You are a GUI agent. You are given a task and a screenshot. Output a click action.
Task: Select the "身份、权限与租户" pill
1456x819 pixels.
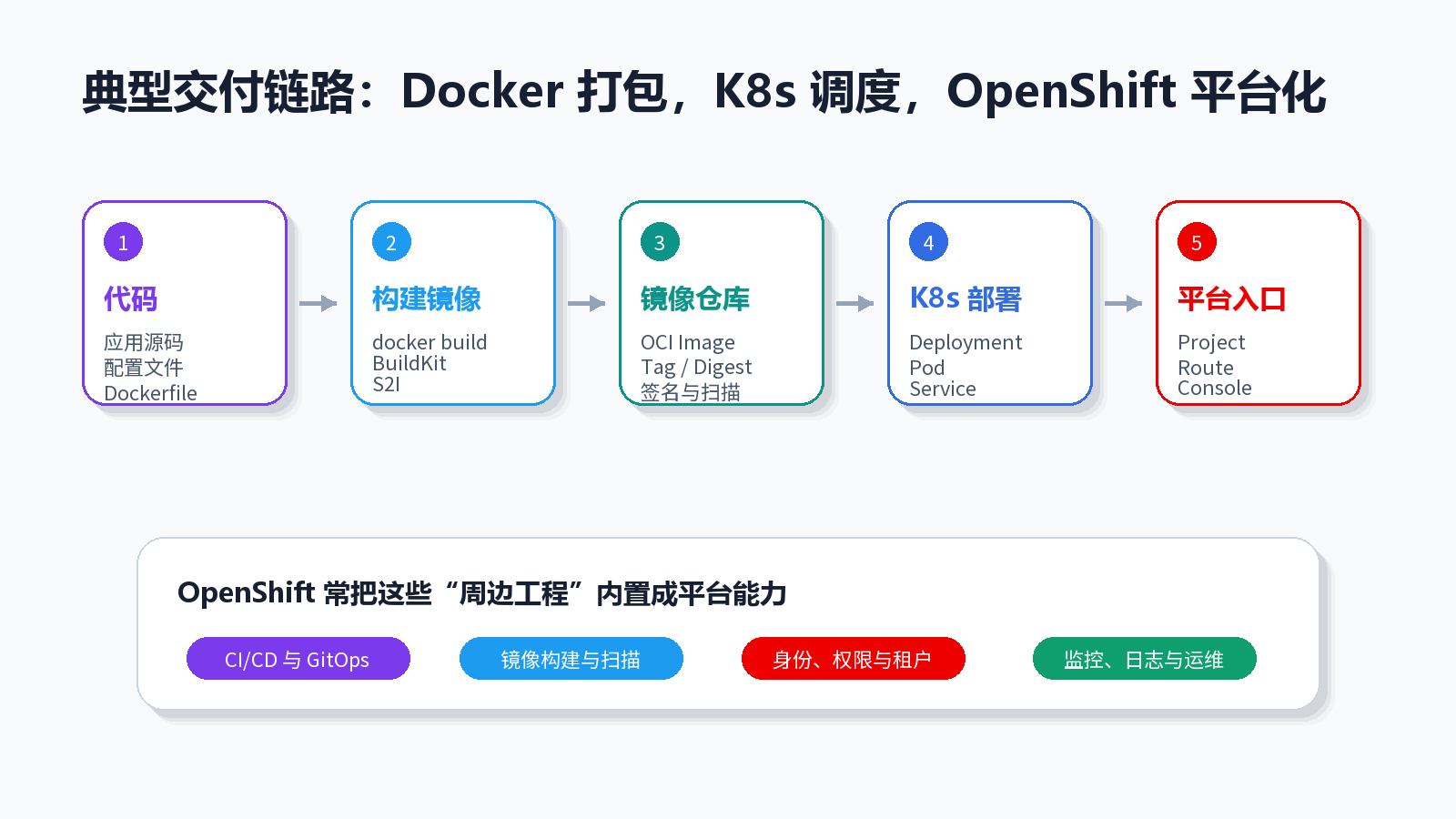(x=854, y=659)
